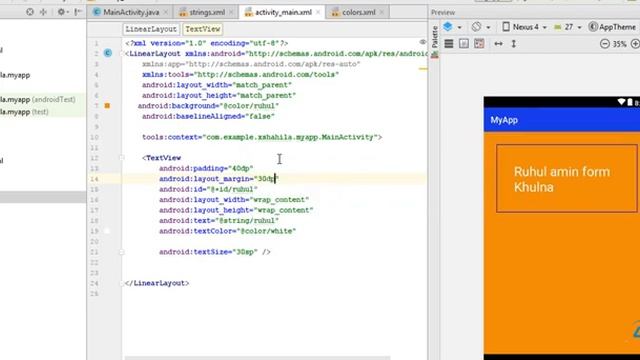Click the editor horizontal scrollbar
Image resolution: width=640 pixels, height=360 pixels.
click(x=257, y=358)
